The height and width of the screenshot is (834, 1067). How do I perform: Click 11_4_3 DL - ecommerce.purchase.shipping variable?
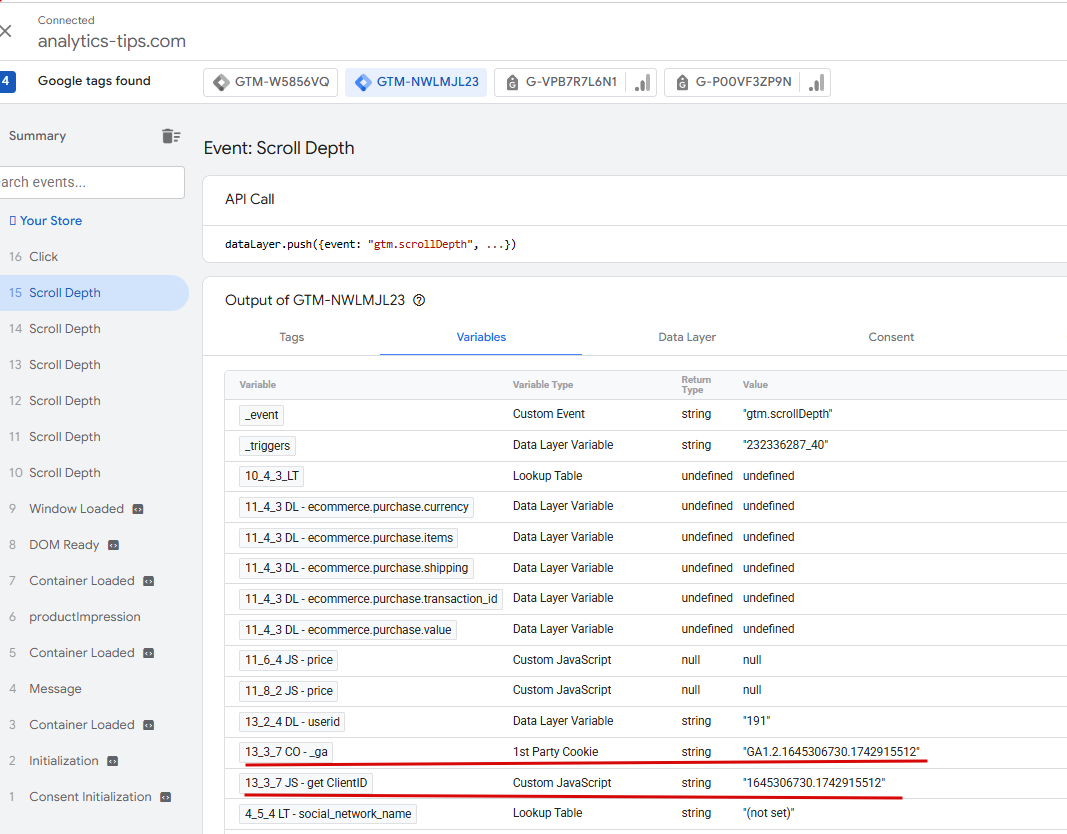[357, 568]
